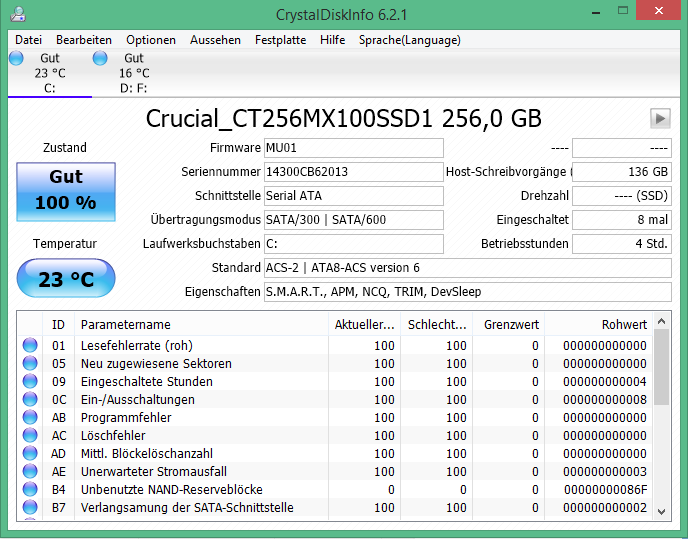This screenshot has height=539, width=688.
Task: Open the Datei menu
Action: point(29,40)
